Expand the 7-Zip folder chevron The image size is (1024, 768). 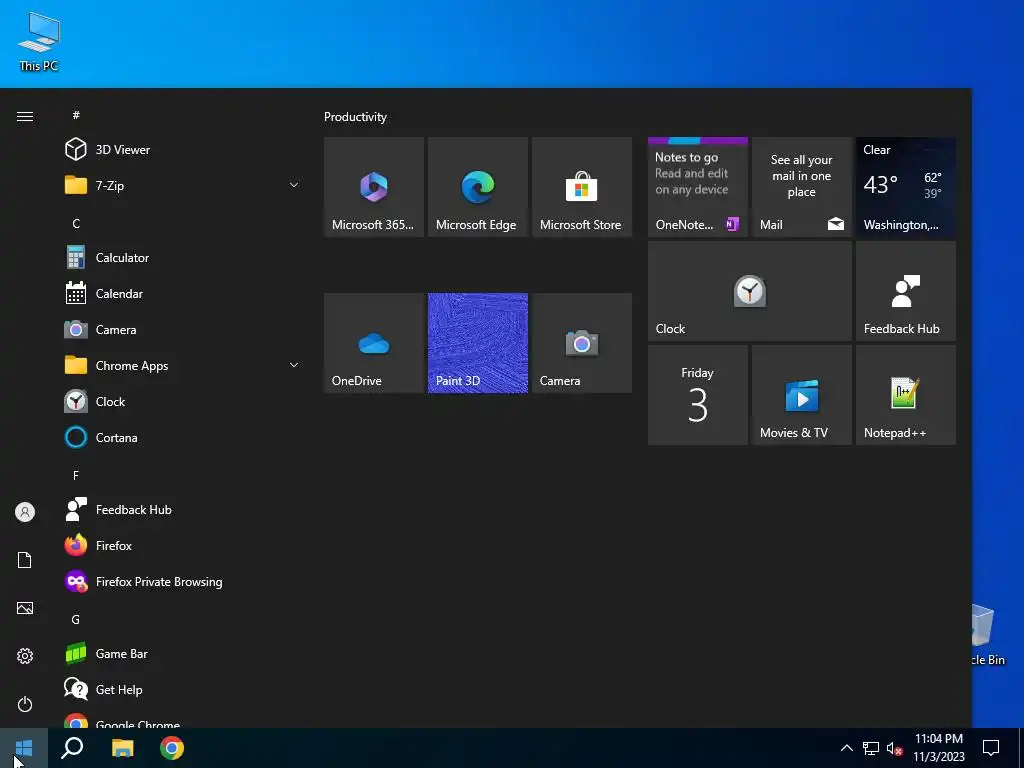pyautogui.click(x=294, y=185)
